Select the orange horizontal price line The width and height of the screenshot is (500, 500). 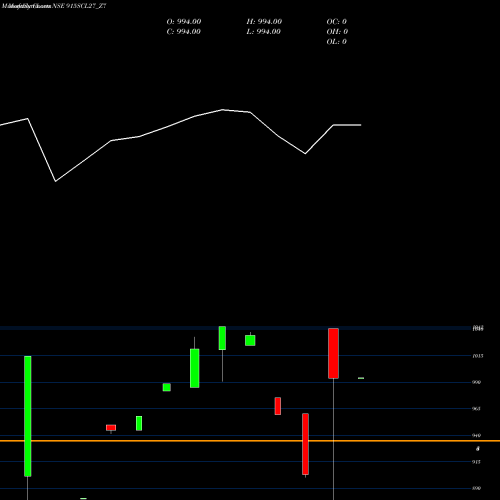[x=250, y=441]
